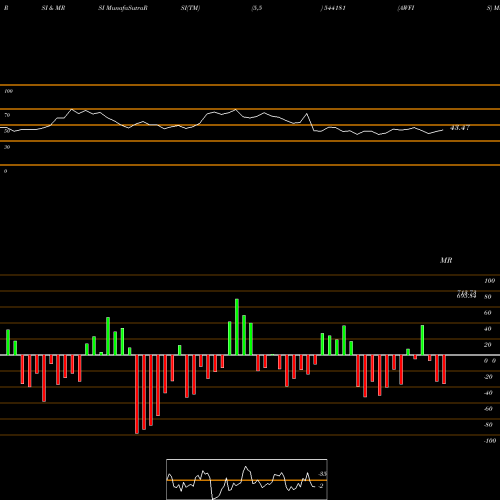Open the mini RSI overview chart thumbnail
This screenshot has width=500, height=500.
pyautogui.click(x=247, y=479)
